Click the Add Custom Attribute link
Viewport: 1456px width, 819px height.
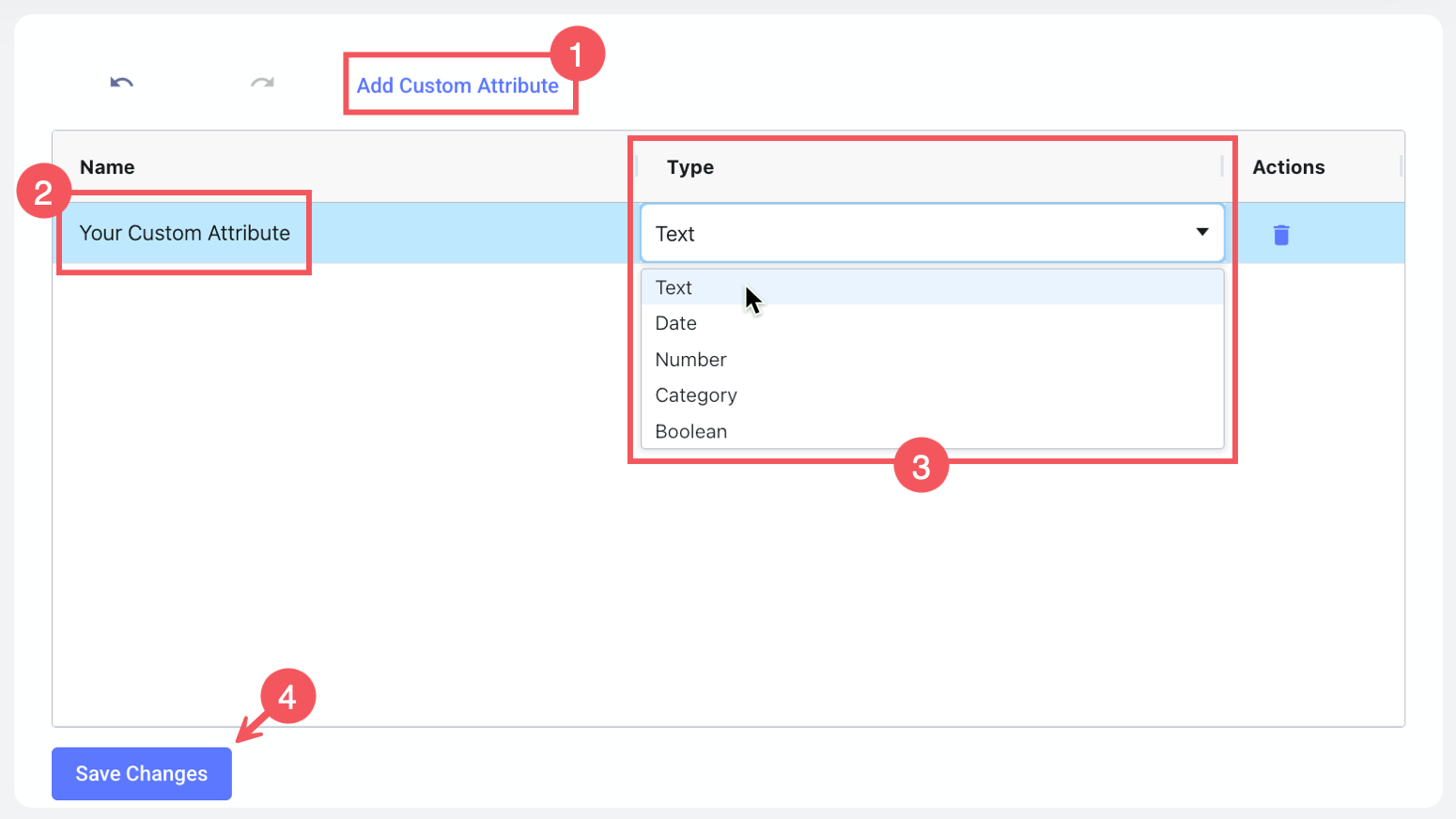coord(457,85)
